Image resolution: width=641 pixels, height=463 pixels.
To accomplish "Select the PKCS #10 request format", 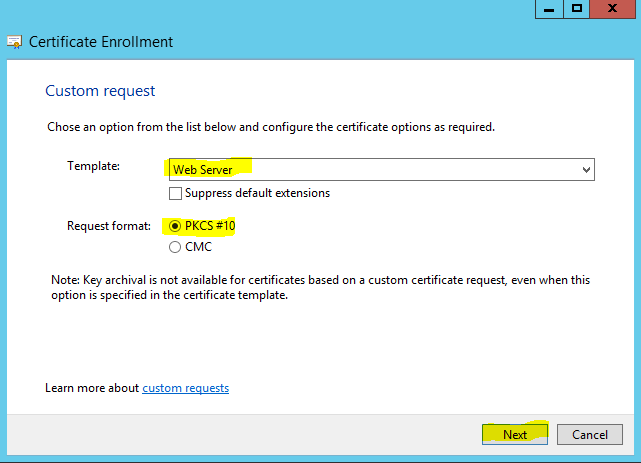I will (x=176, y=226).
